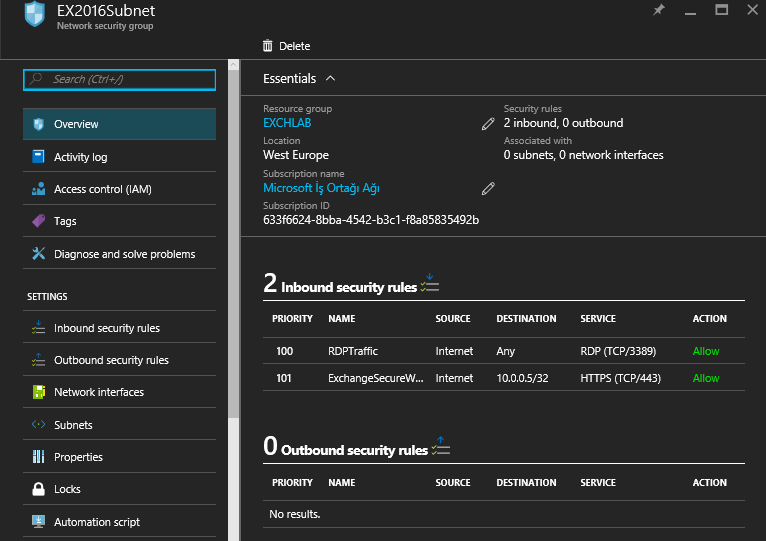
Task: Open Outbound security rules settings
Action: 119,360
